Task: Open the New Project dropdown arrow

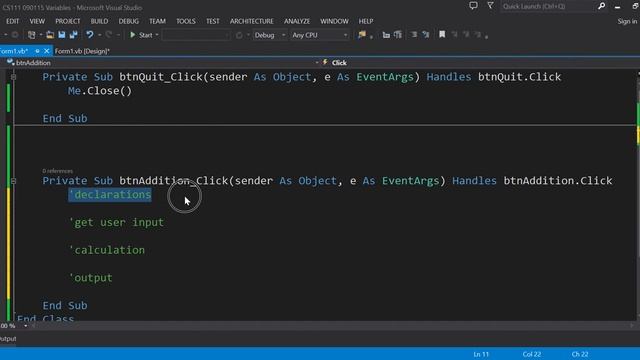Action: (x=40, y=35)
